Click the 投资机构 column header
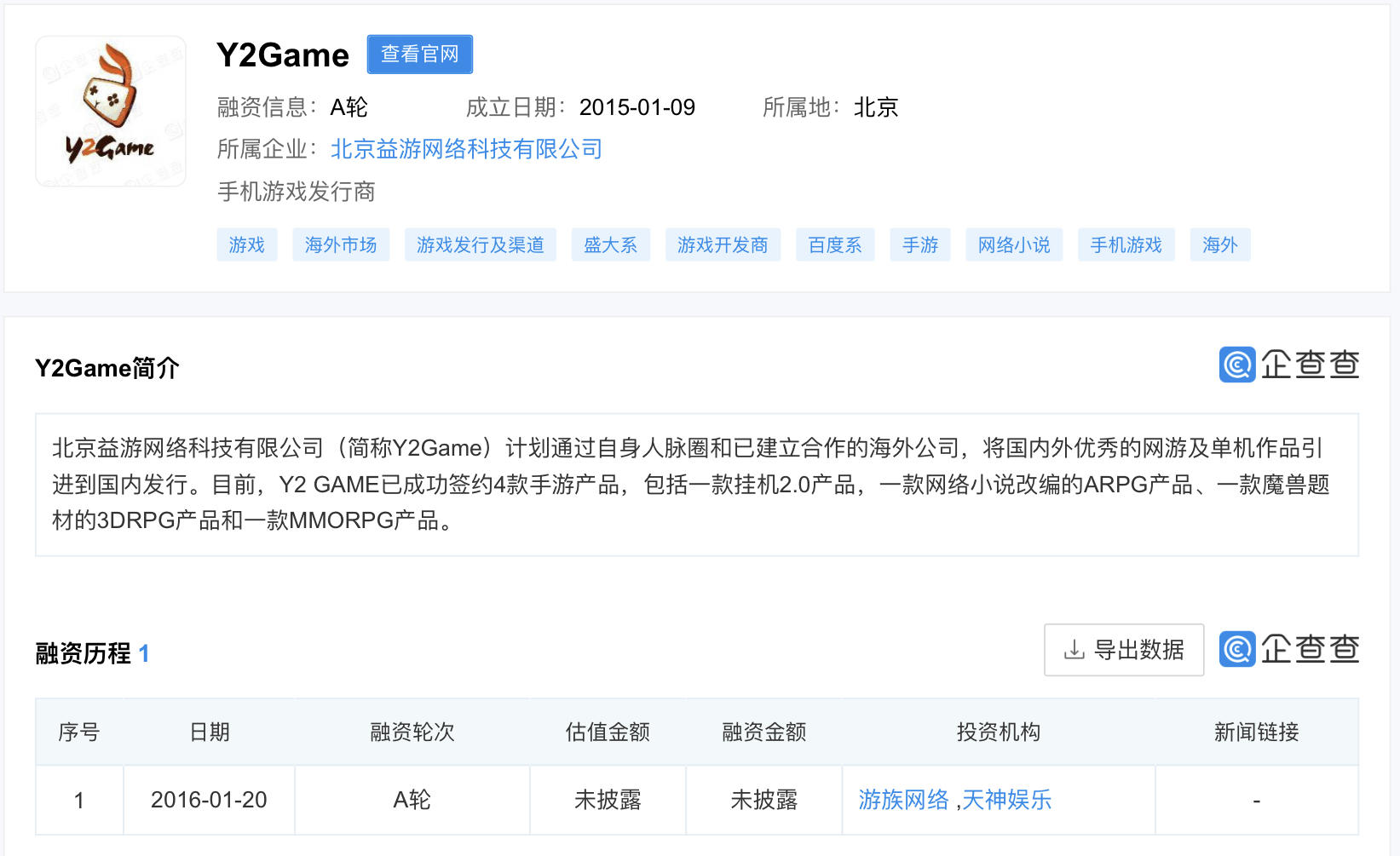Image resolution: width=1400 pixels, height=856 pixels. click(999, 732)
